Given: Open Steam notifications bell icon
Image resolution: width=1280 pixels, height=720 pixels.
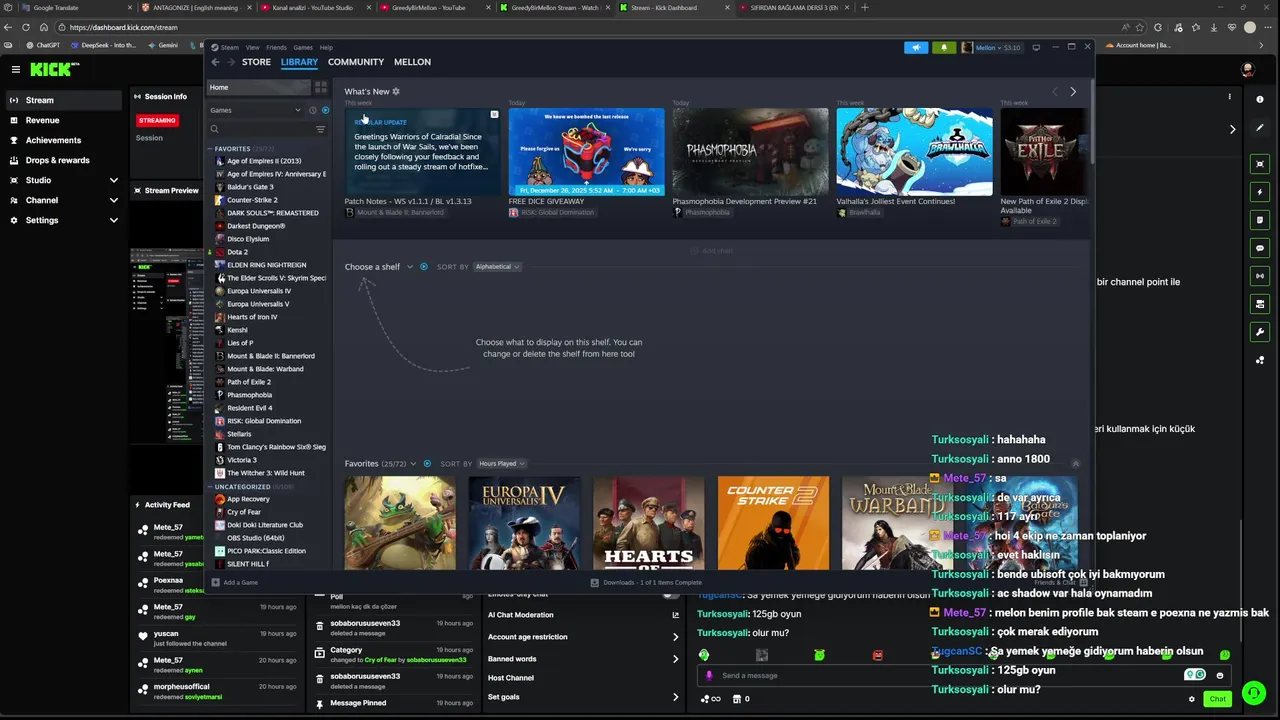Looking at the screenshot, I should [x=944, y=47].
